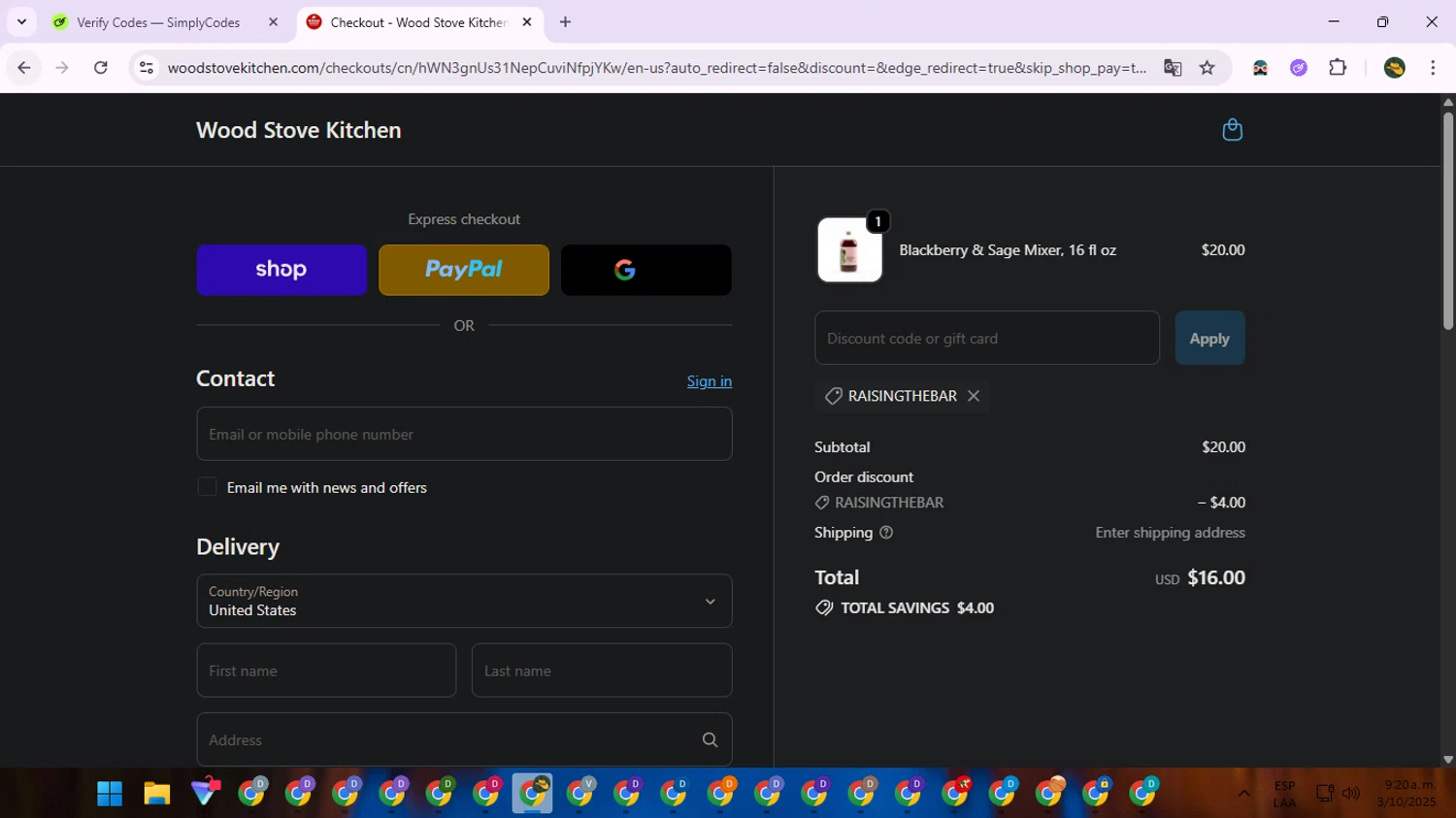Click the Express checkout heading
1456x818 pixels.
click(464, 219)
